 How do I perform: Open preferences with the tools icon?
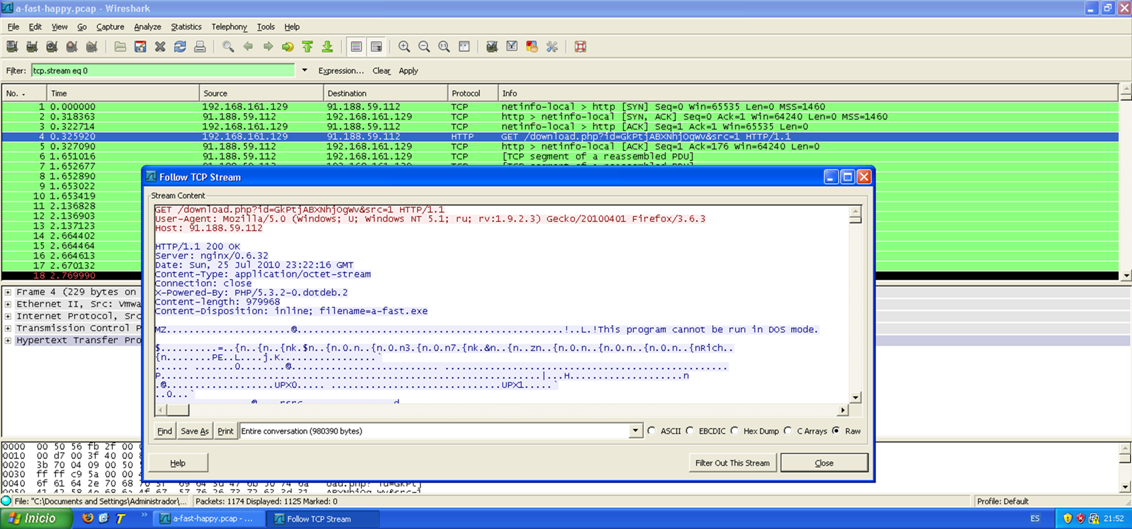552,46
